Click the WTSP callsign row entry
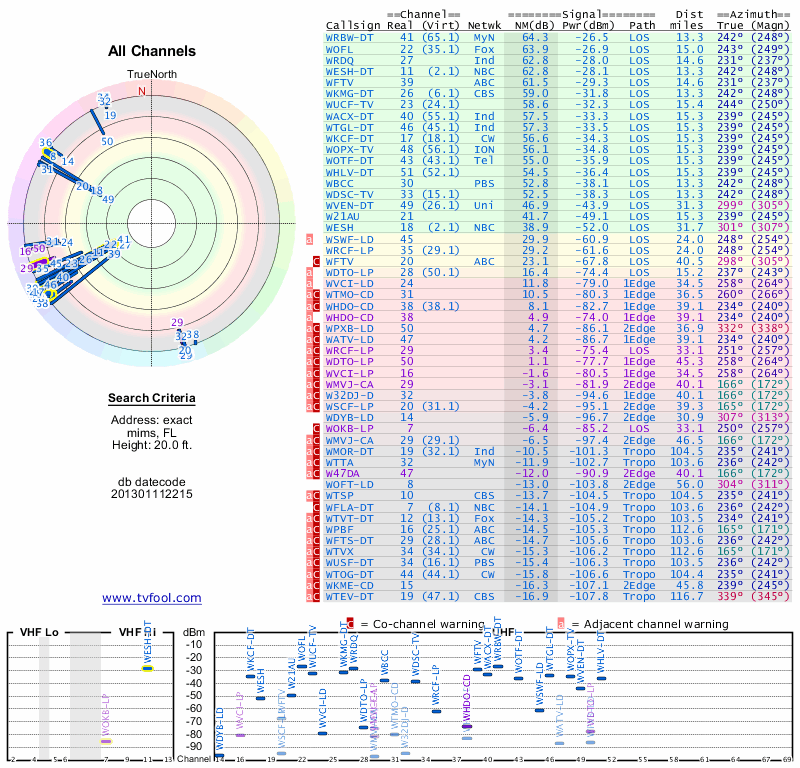The image size is (800, 768). pyautogui.click(x=339, y=496)
